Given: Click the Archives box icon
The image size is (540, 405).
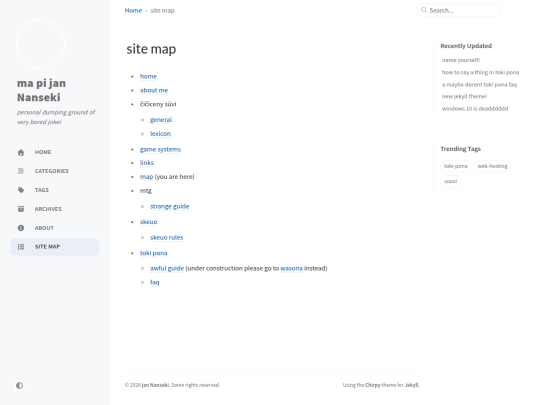Looking at the screenshot, I should (21, 209).
